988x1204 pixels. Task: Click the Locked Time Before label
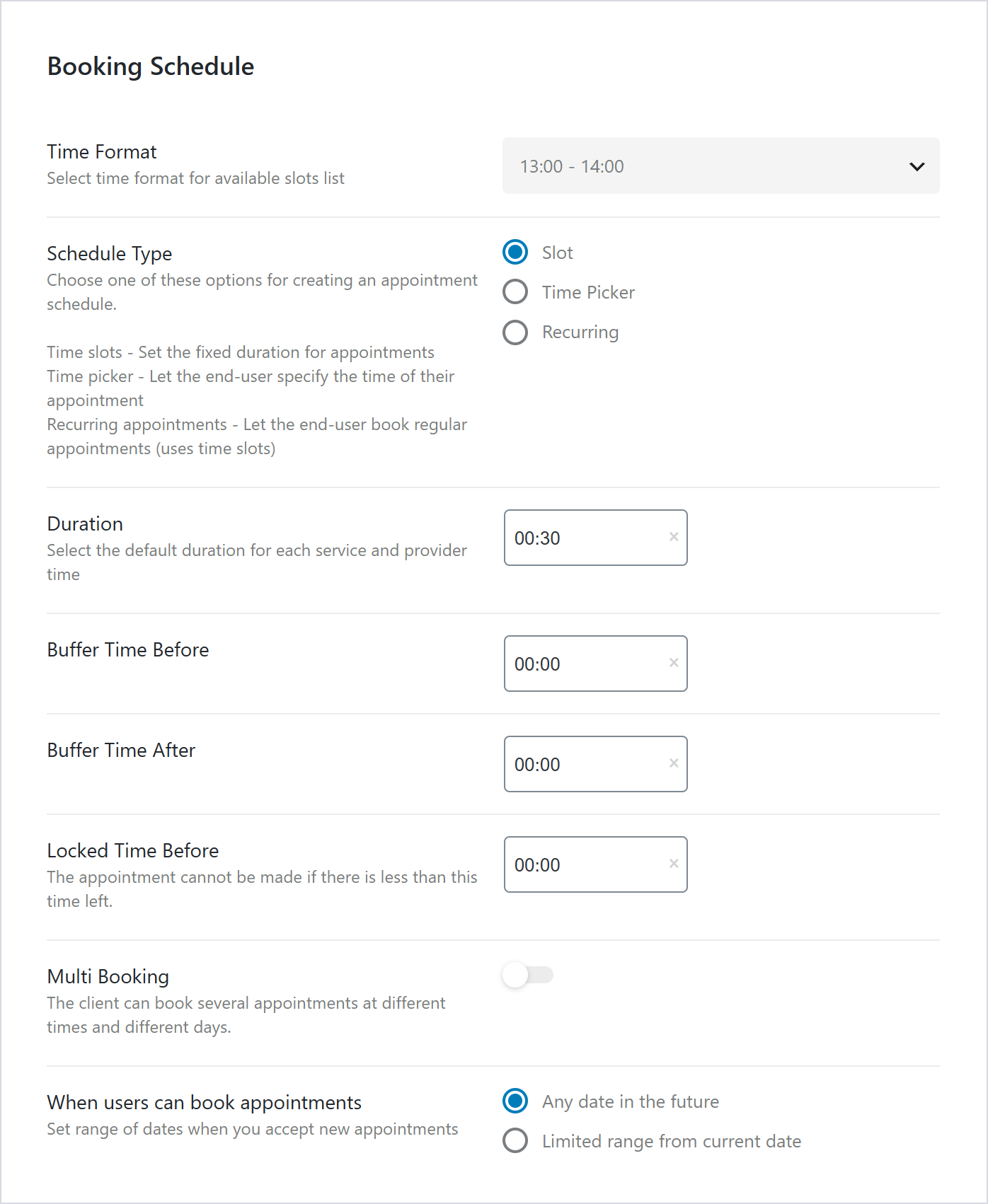133,851
